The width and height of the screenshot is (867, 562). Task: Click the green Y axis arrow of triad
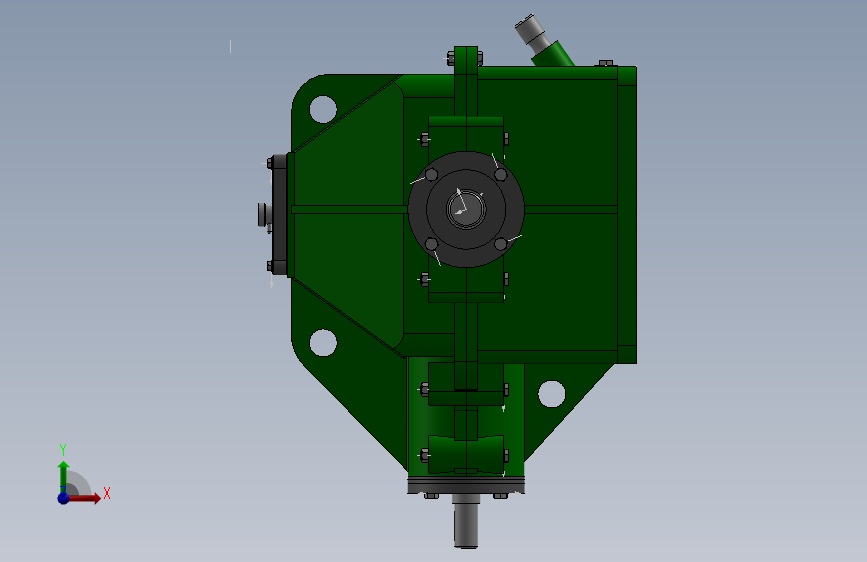64,476
